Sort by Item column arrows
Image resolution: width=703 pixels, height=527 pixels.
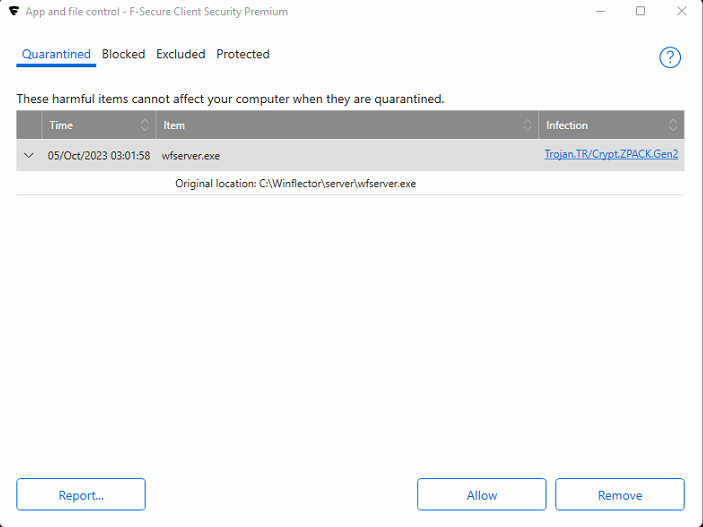tap(527, 125)
